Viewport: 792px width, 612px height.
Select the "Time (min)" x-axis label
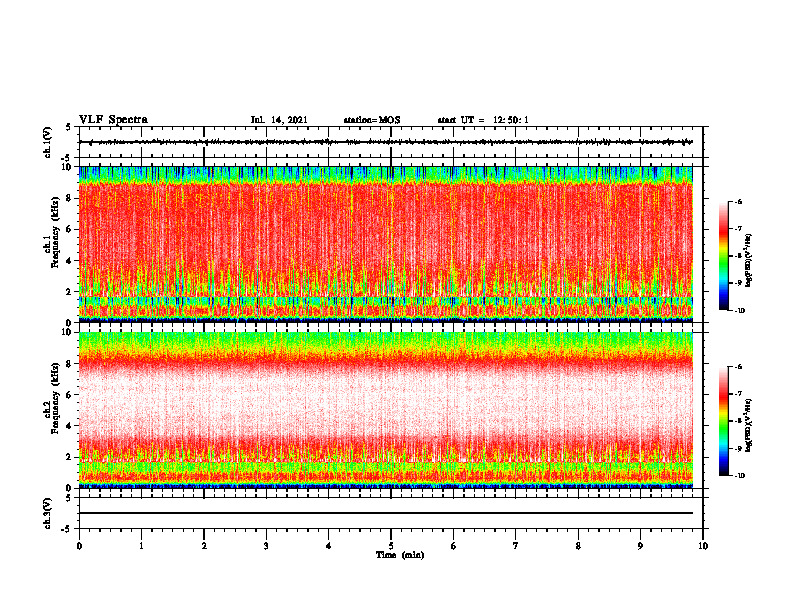pos(400,555)
